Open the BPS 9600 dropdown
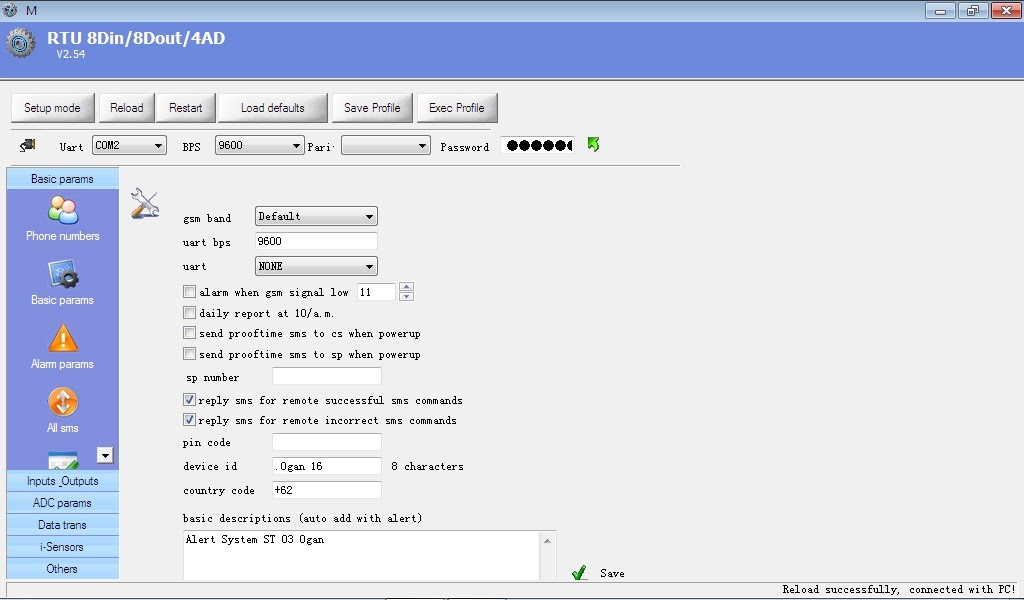The width and height of the screenshot is (1024, 600). [260, 145]
